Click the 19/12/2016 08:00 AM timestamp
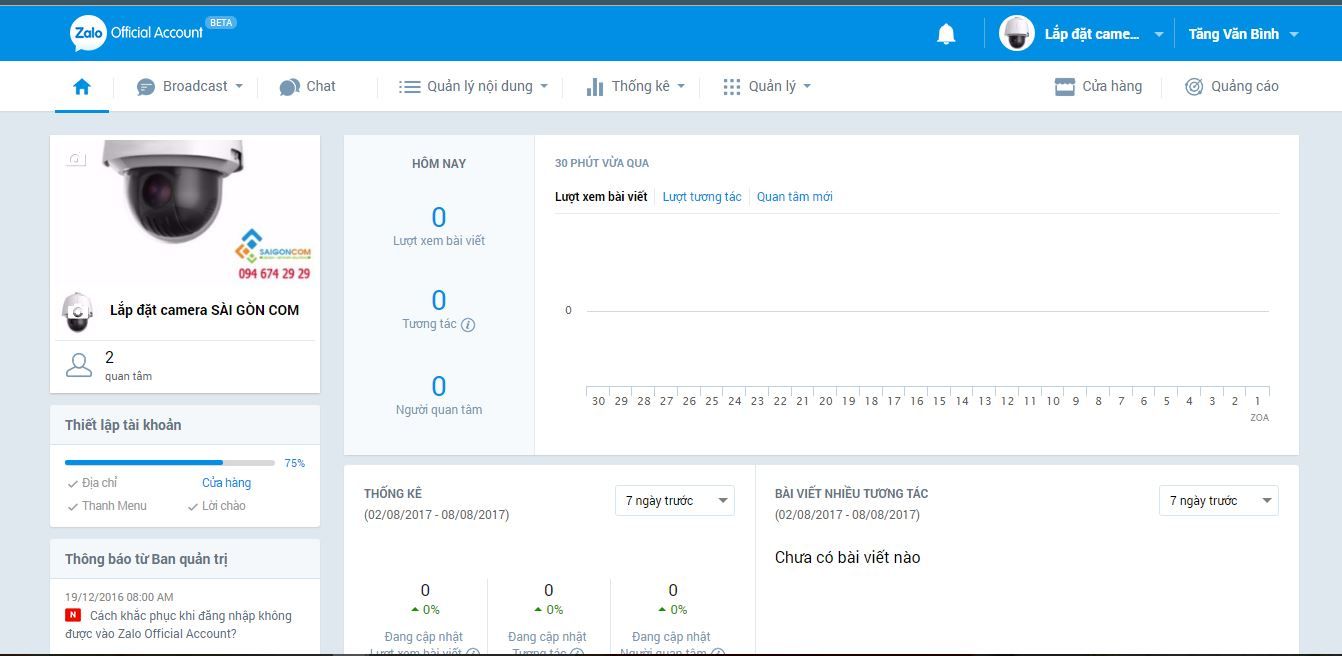 coord(119,597)
